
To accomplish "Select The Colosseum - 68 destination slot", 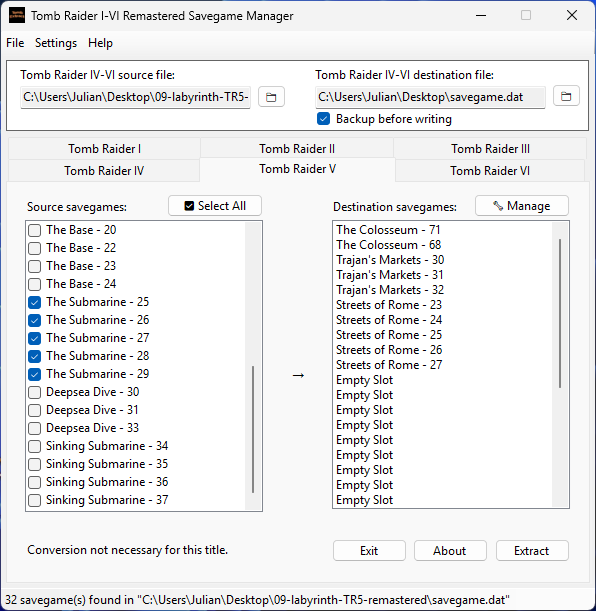I will coord(388,245).
